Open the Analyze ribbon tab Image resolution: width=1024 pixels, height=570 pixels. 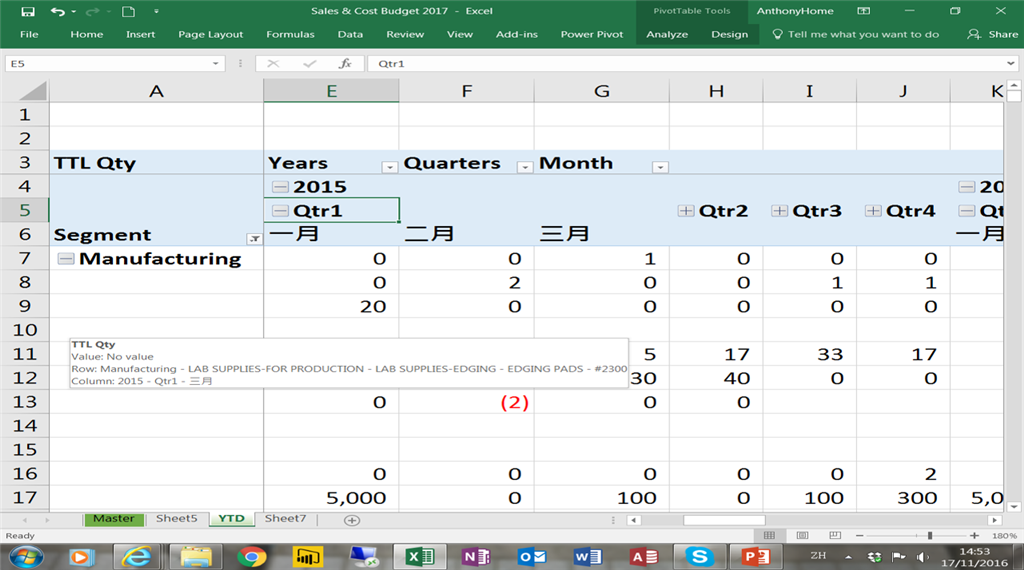666,34
